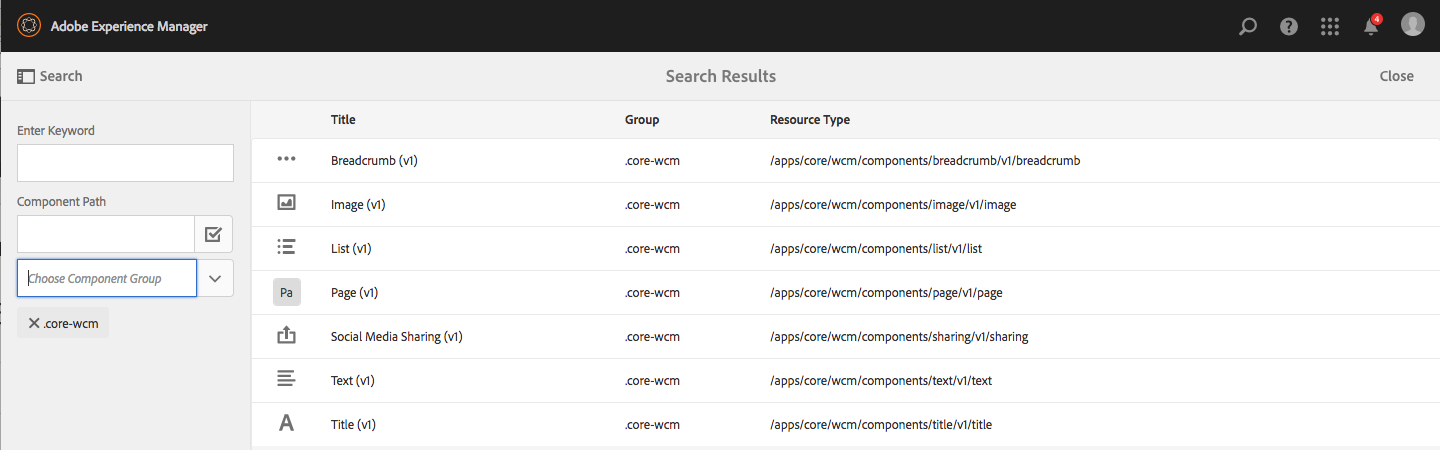
Task: Sort by the Title column header
Action: [343, 120]
